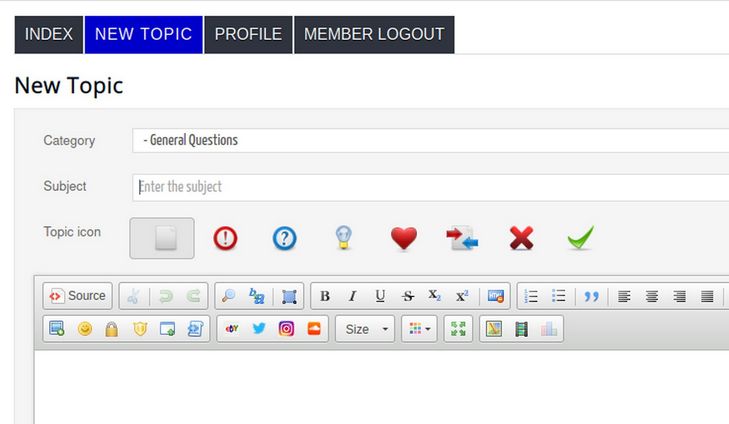Click the NEW TOPIC button
Viewport: 729px width, 424px height.
click(143, 34)
